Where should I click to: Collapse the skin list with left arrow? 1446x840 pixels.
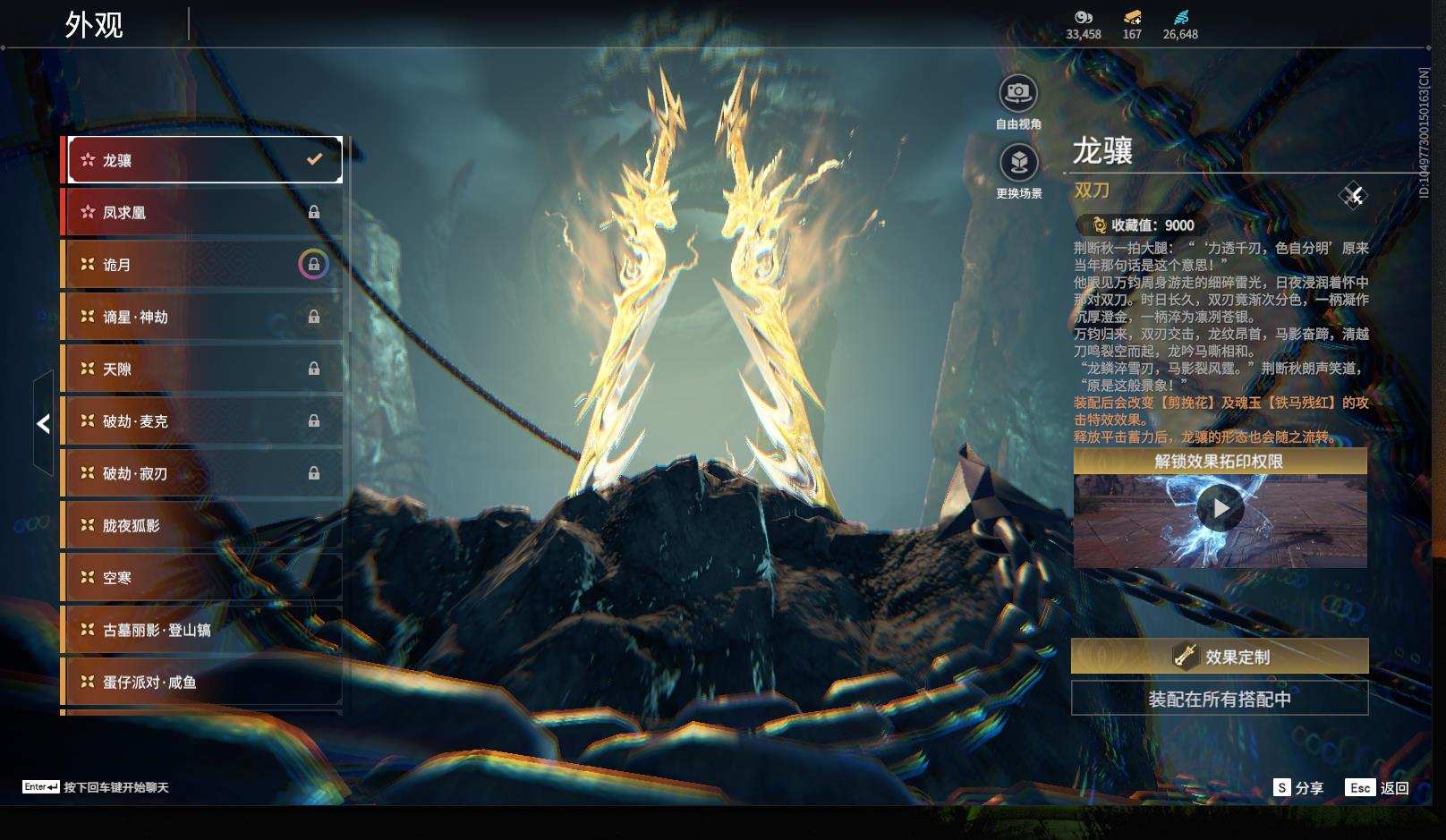tap(43, 423)
